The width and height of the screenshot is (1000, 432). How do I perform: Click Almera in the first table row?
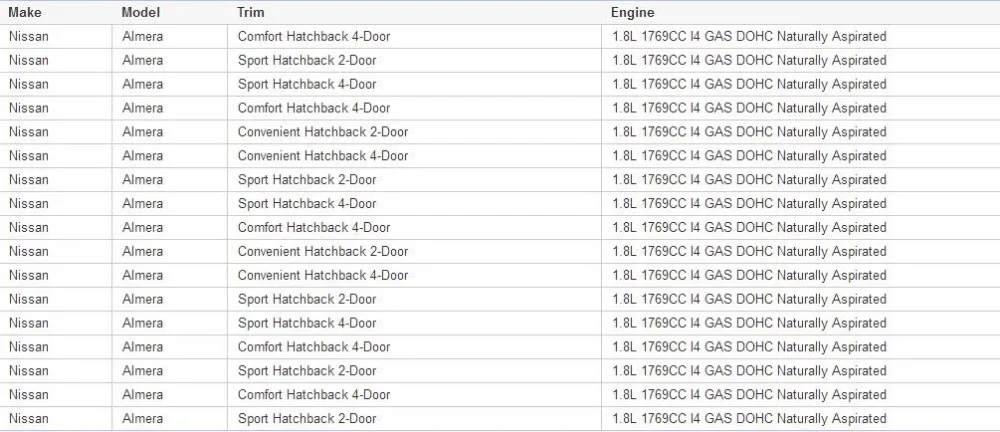(142, 36)
